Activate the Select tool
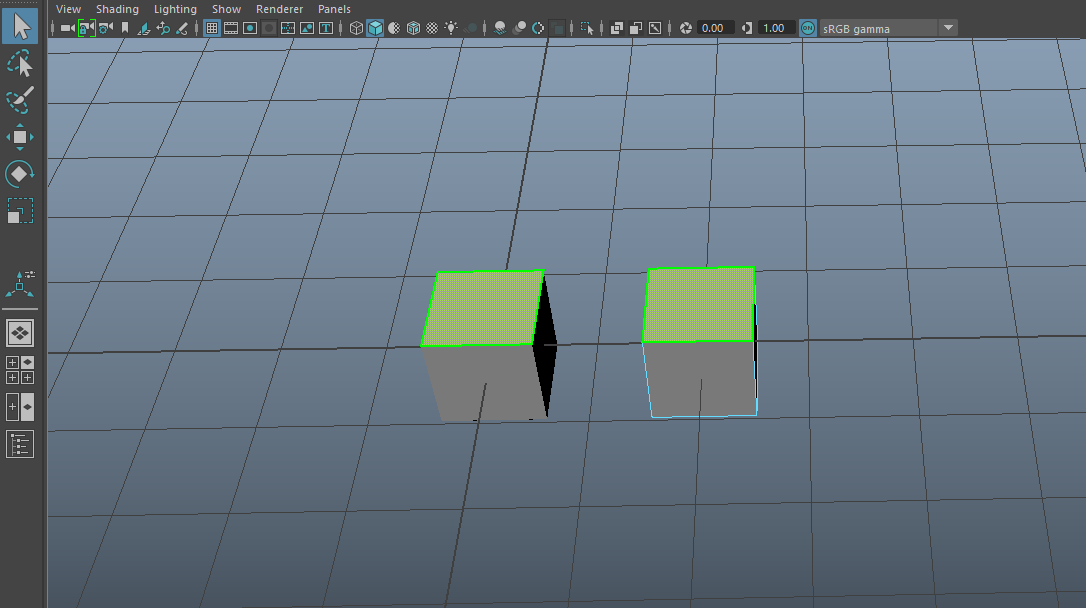Screen dimensions: 1086x608 (20, 25)
